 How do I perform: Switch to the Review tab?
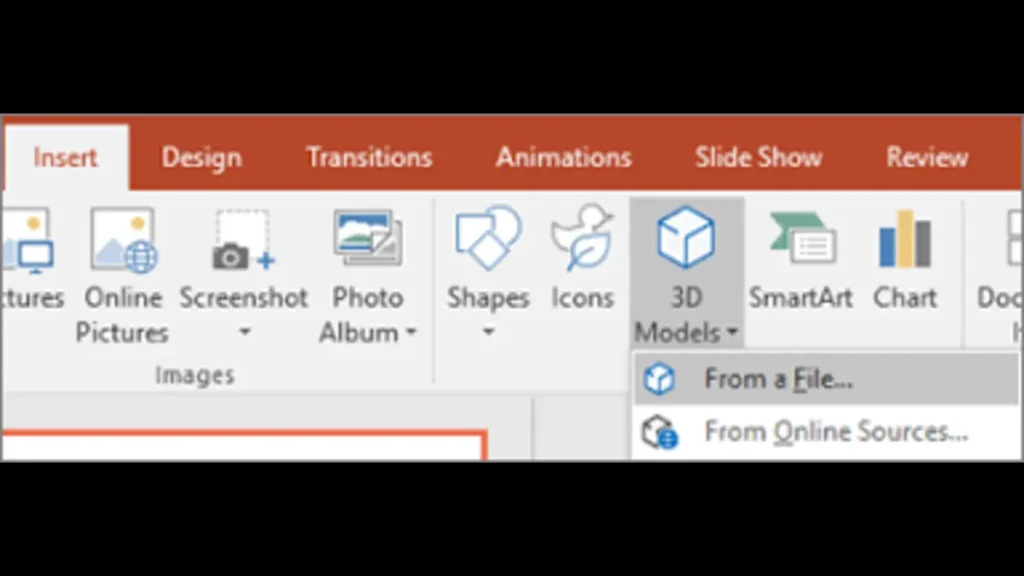click(x=927, y=157)
